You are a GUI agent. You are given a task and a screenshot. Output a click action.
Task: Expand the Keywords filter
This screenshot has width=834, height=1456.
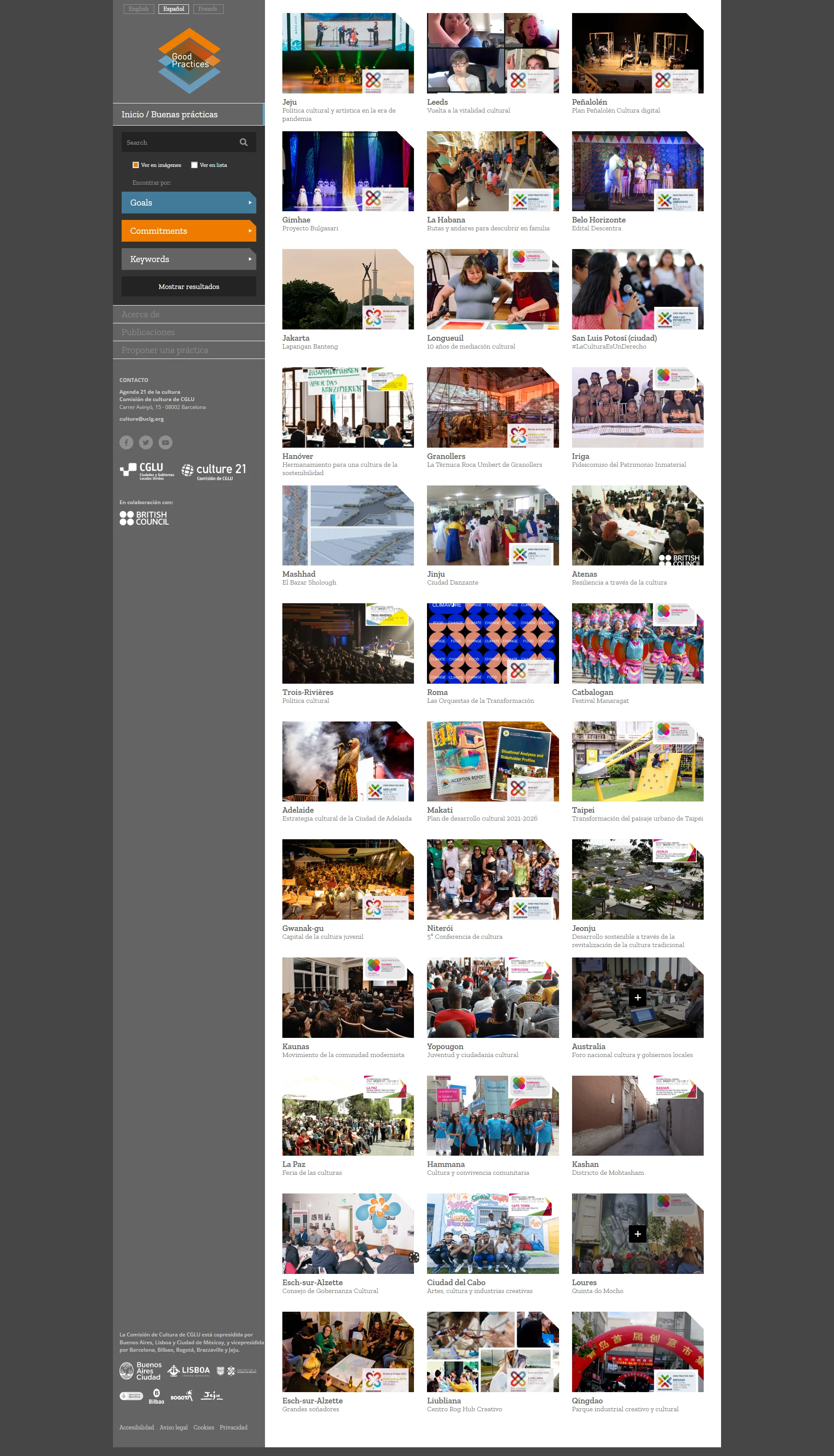(x=189, y=259)
